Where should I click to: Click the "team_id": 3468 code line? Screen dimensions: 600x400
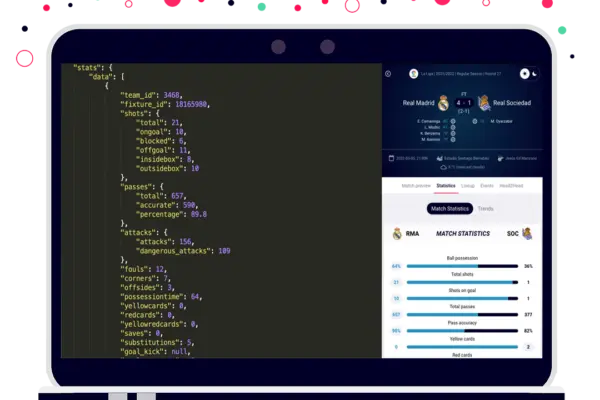(152, 95)
